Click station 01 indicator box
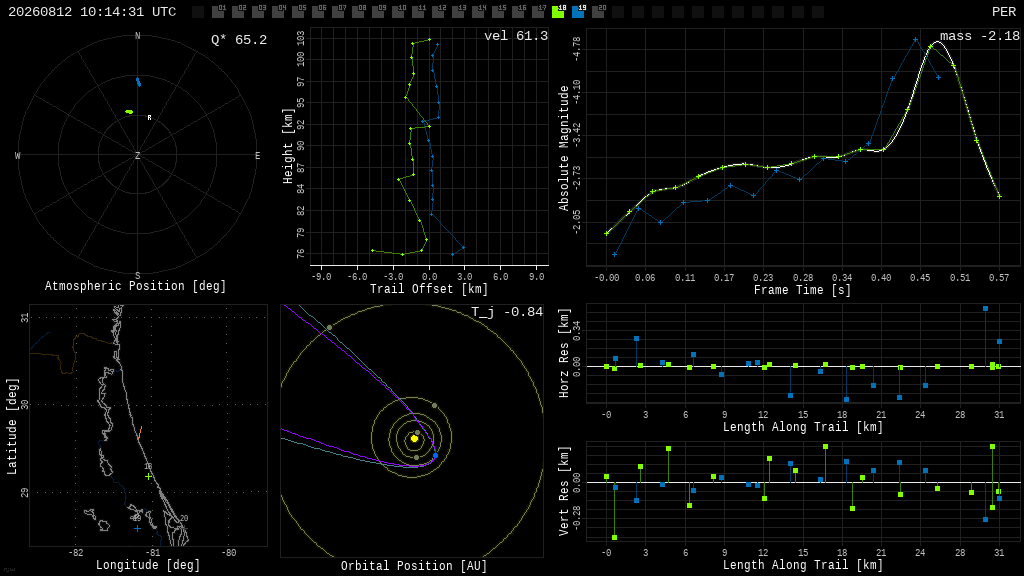Screen dimensions: 1024x576 click(x=218, y=11)
